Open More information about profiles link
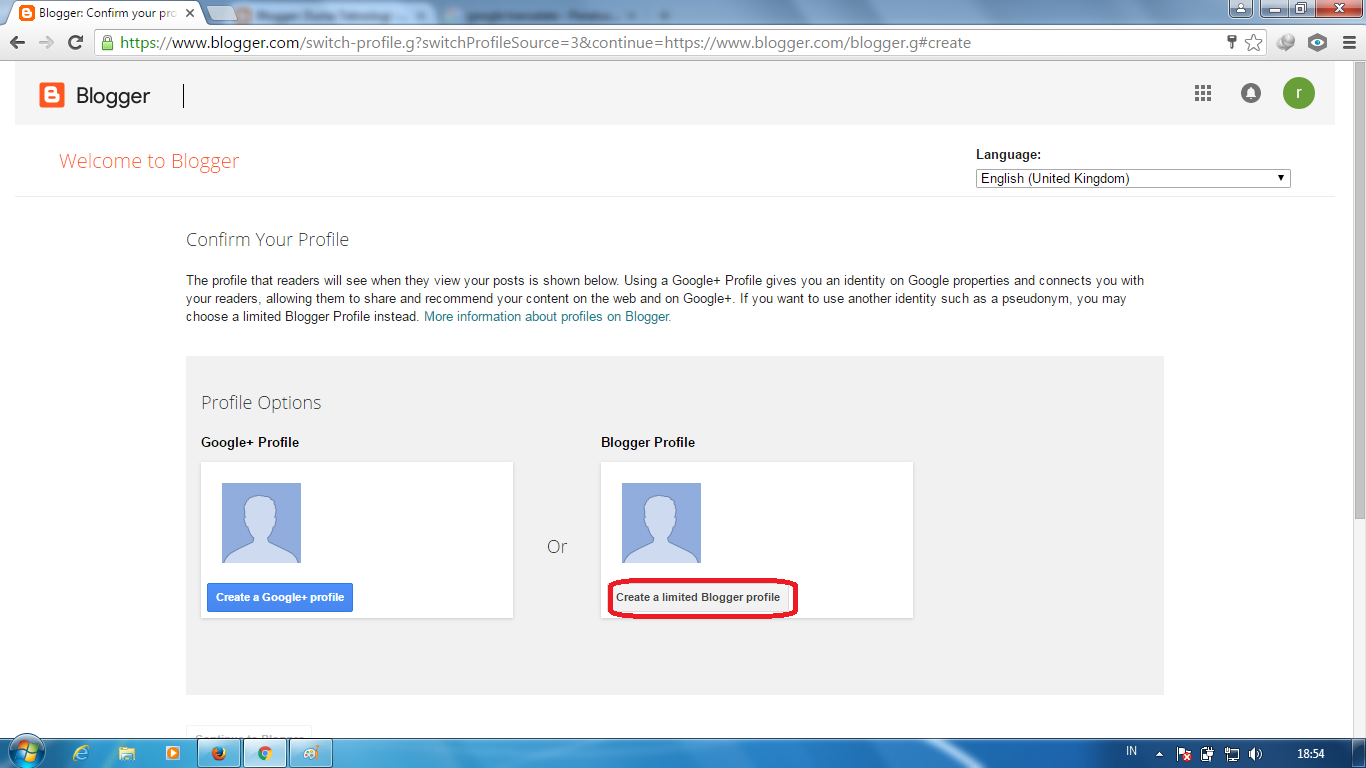The width and height of the screenshot is (1366, 768). coord(547,316)
